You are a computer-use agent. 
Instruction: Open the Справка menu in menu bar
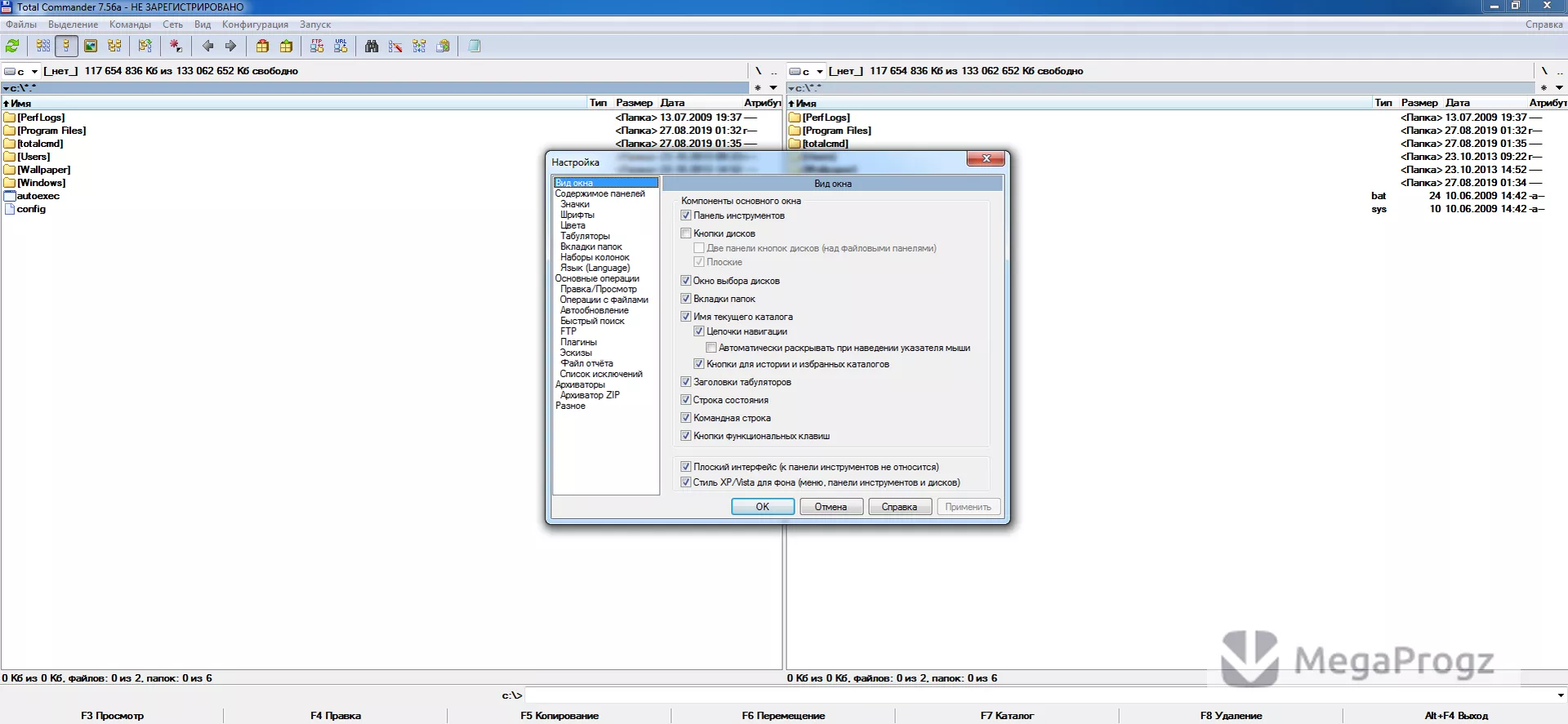coord(1543,24)
